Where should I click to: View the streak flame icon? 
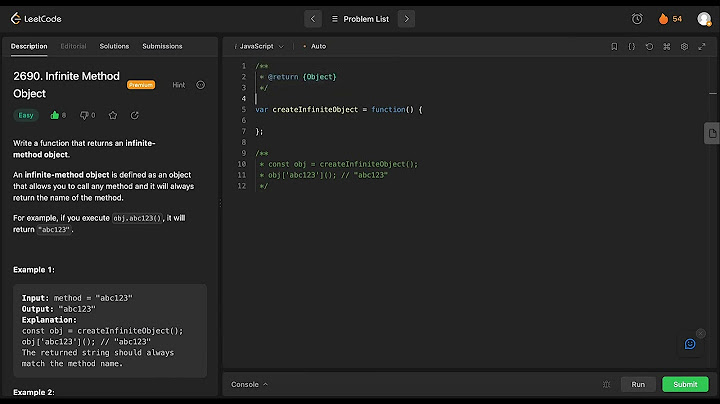pyautogui.click(x=663, y=19)
